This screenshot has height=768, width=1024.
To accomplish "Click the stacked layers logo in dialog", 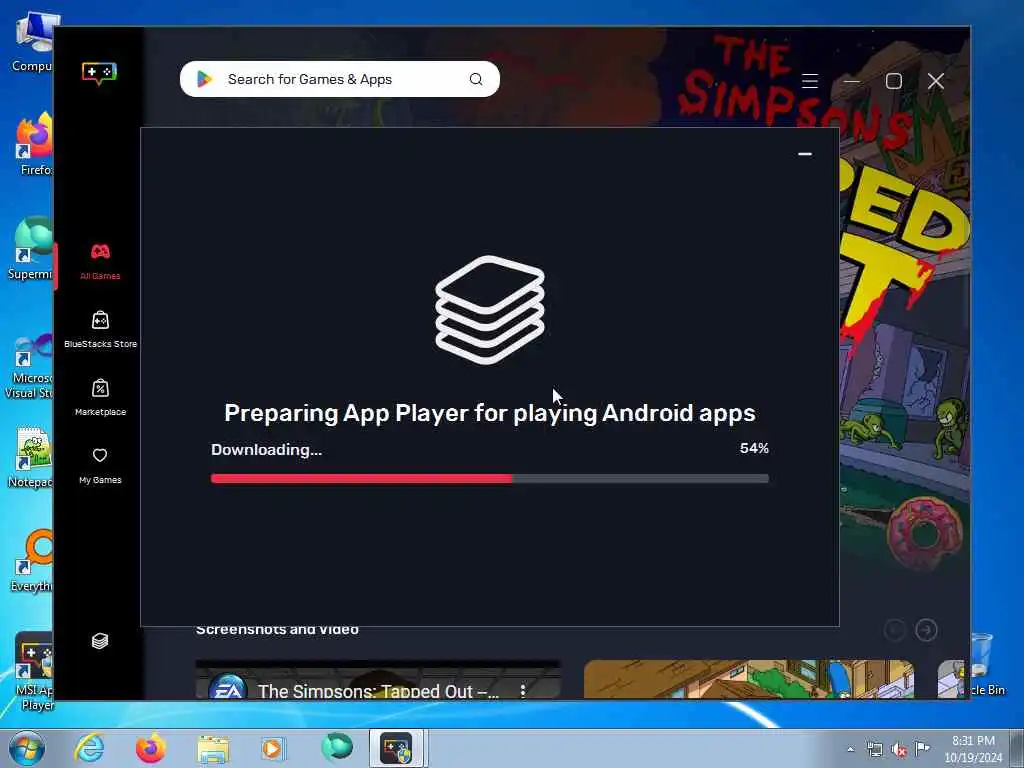I will (x=490, y=310).
